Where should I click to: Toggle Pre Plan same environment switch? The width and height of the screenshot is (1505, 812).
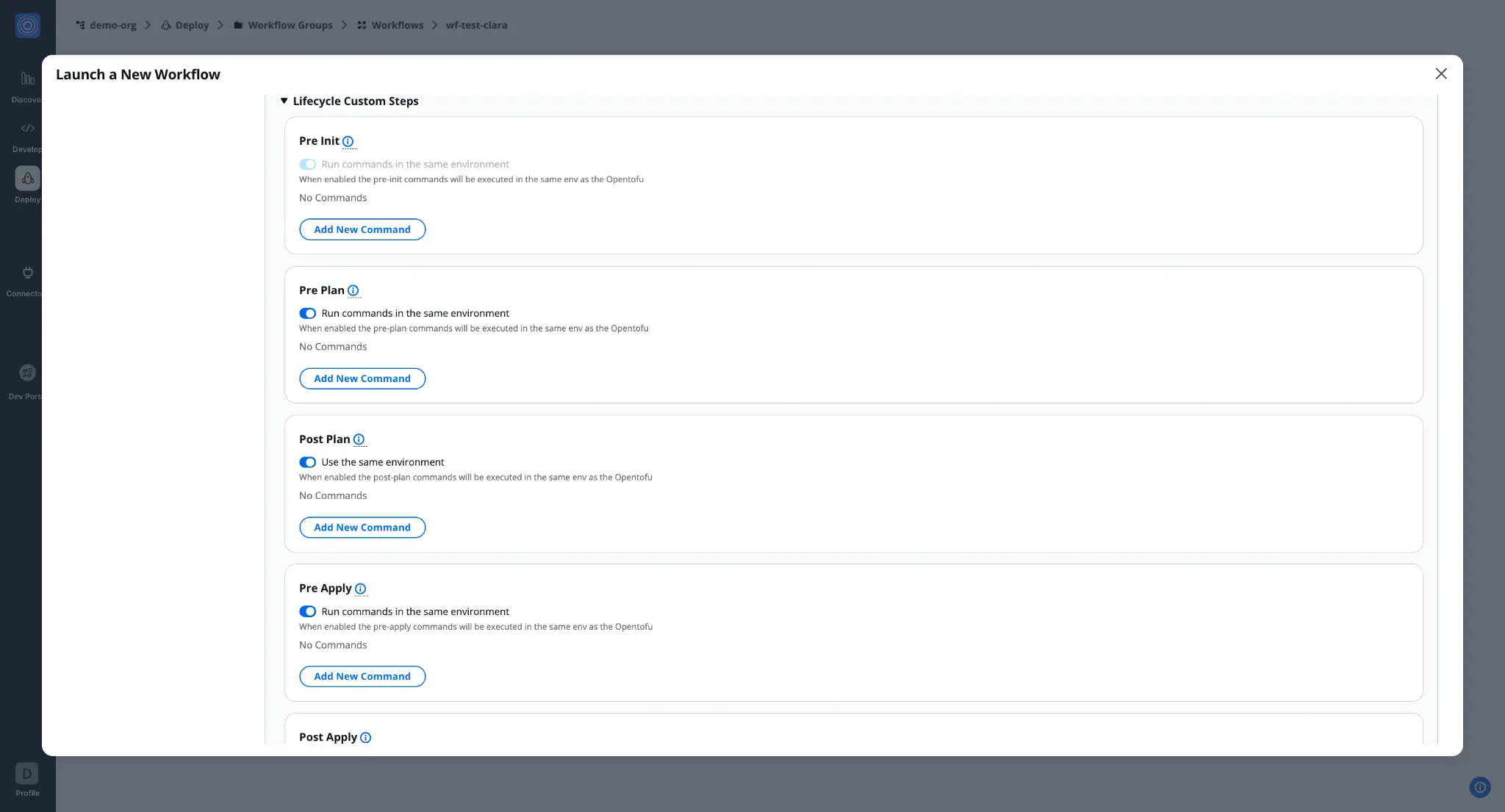pos(307,313)
